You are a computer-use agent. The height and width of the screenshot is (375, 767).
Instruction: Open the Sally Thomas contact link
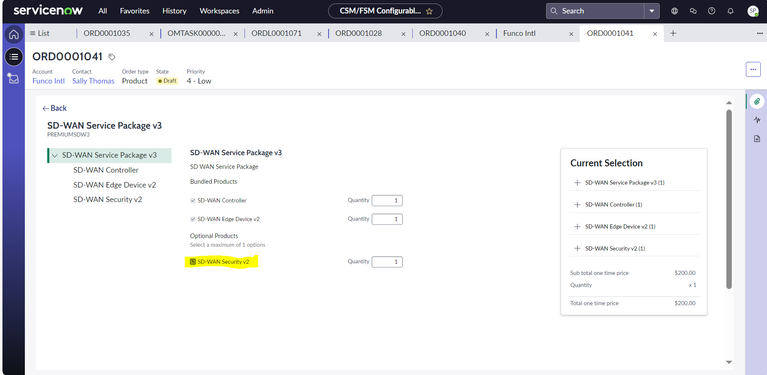[93, 81]
